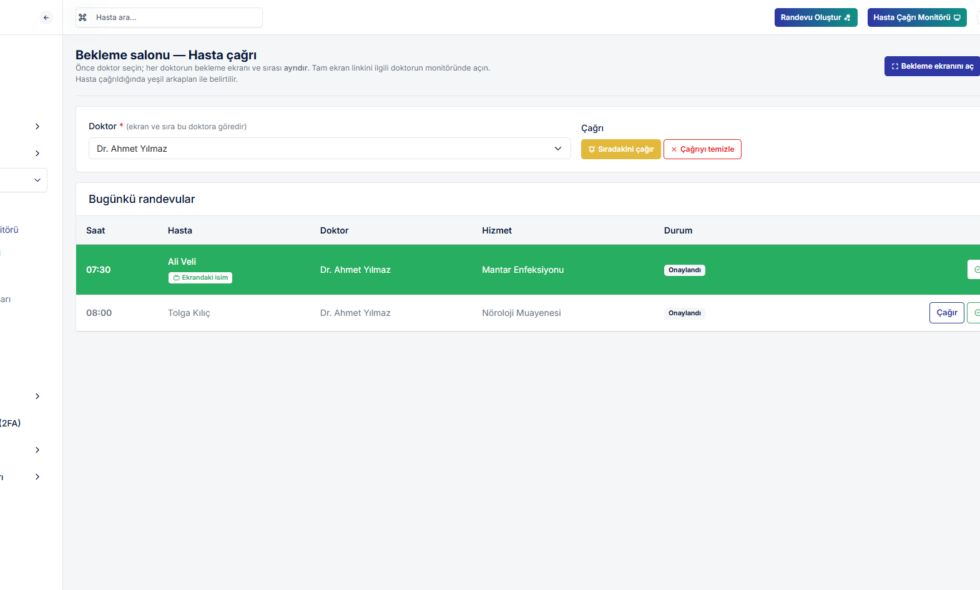Select the sidebar monitor link ending in 'itörü'

(x=9, y=230)
